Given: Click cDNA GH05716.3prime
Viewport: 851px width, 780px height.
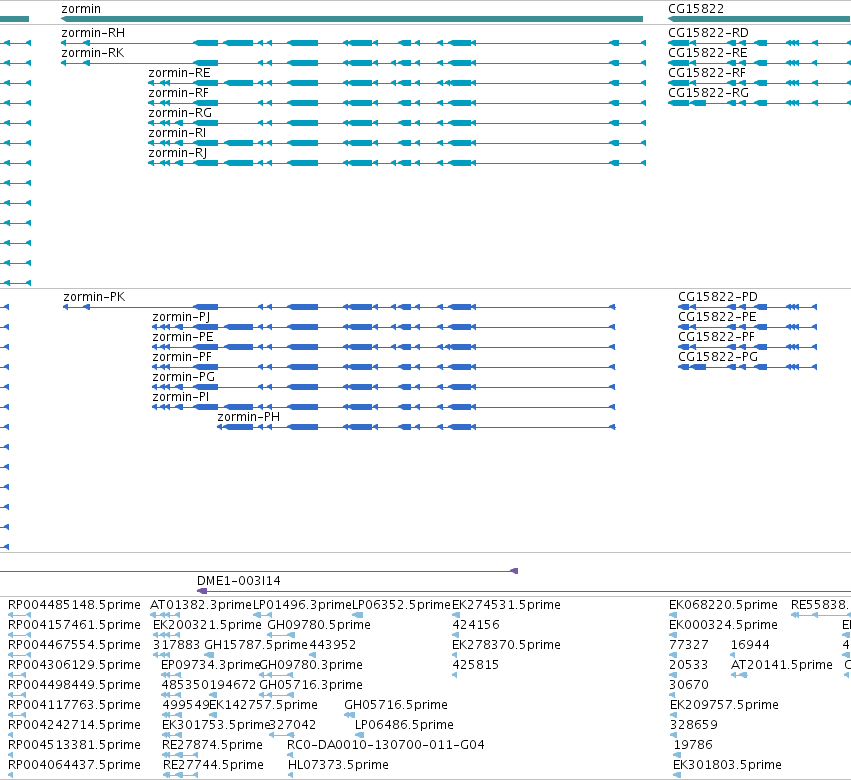Looking at the screenshot, I should click(x=311, y=685).
